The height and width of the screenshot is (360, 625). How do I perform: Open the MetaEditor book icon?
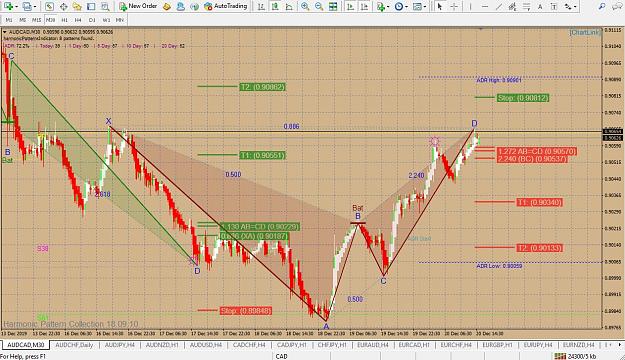point(167,6)
